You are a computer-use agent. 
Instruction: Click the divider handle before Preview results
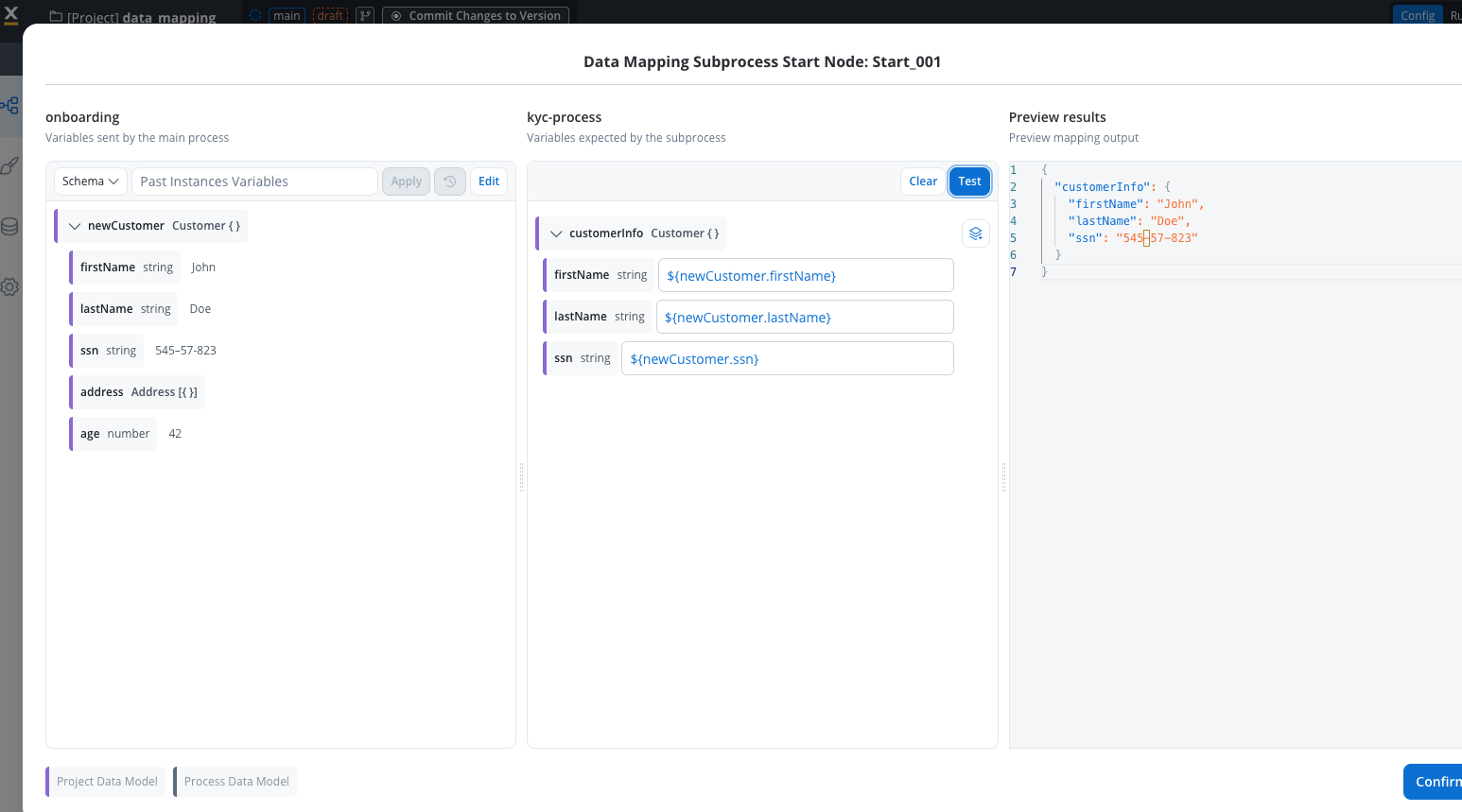[1003, 477]
